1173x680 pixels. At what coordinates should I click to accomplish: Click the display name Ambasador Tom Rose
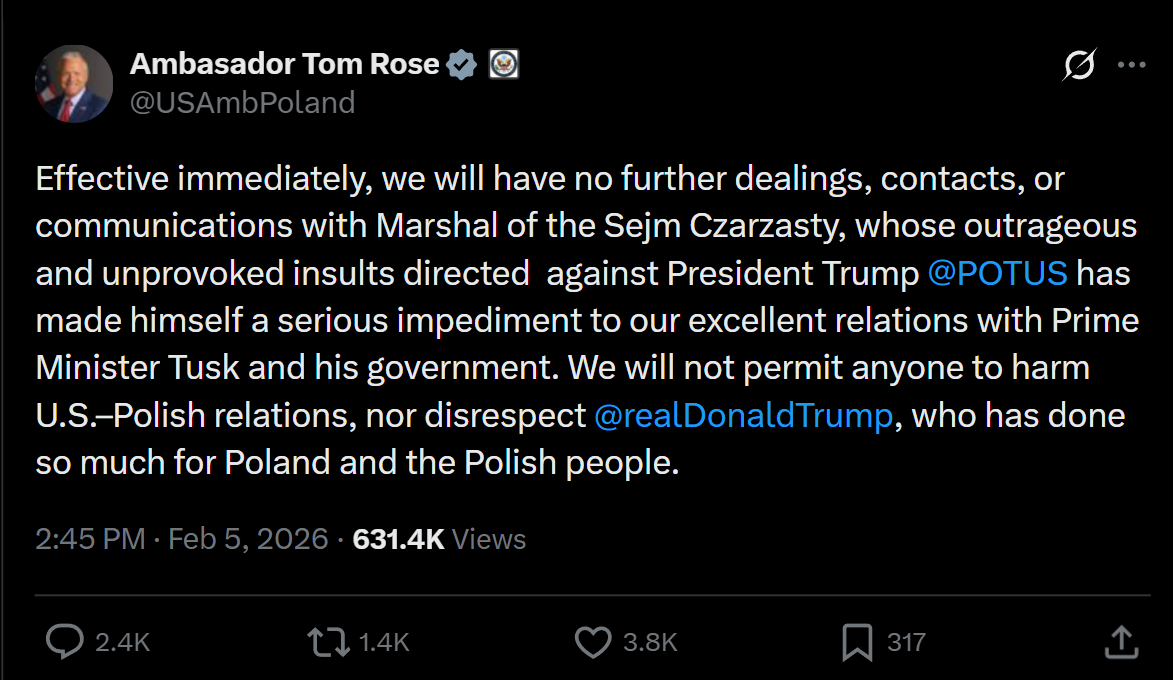(x=285, y=65)
